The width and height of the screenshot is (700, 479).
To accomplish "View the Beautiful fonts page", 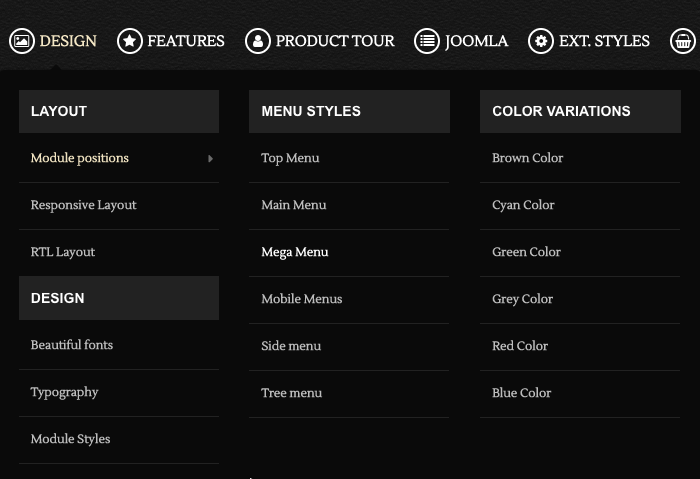I will coord(71,345).
